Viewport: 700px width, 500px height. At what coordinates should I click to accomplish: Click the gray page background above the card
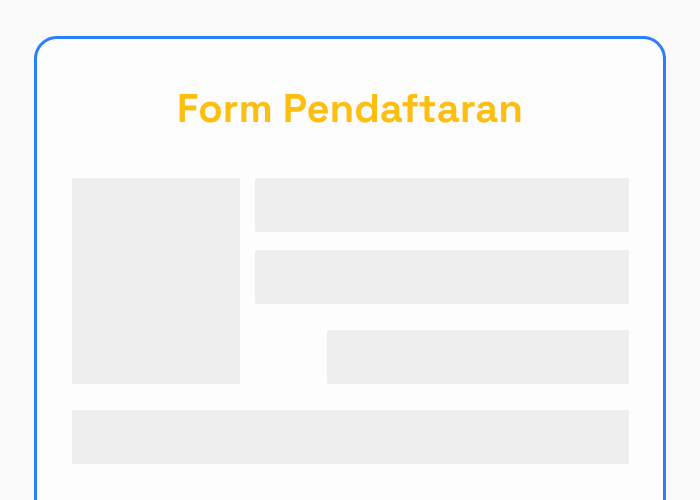click(350, 17)
